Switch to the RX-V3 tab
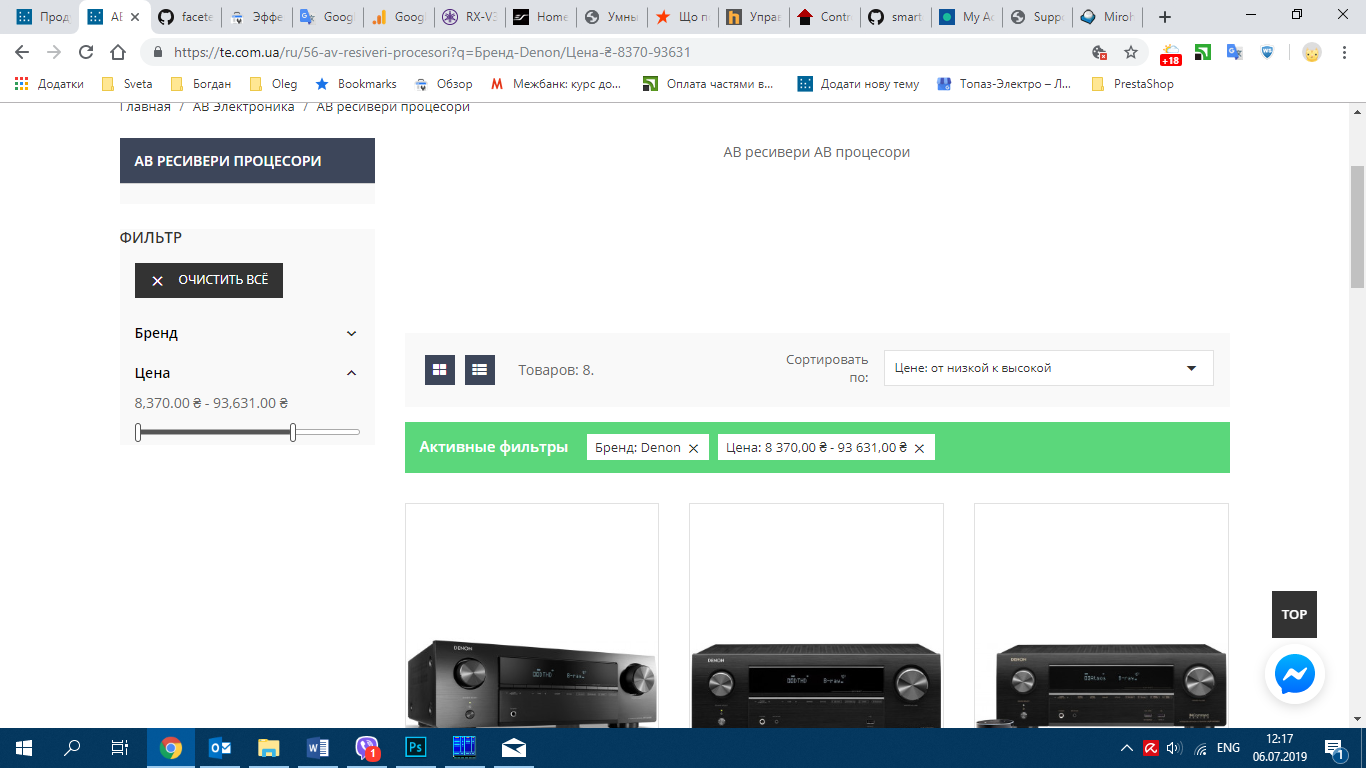Screen dimensions: 1366x768 tap(471, 17)
